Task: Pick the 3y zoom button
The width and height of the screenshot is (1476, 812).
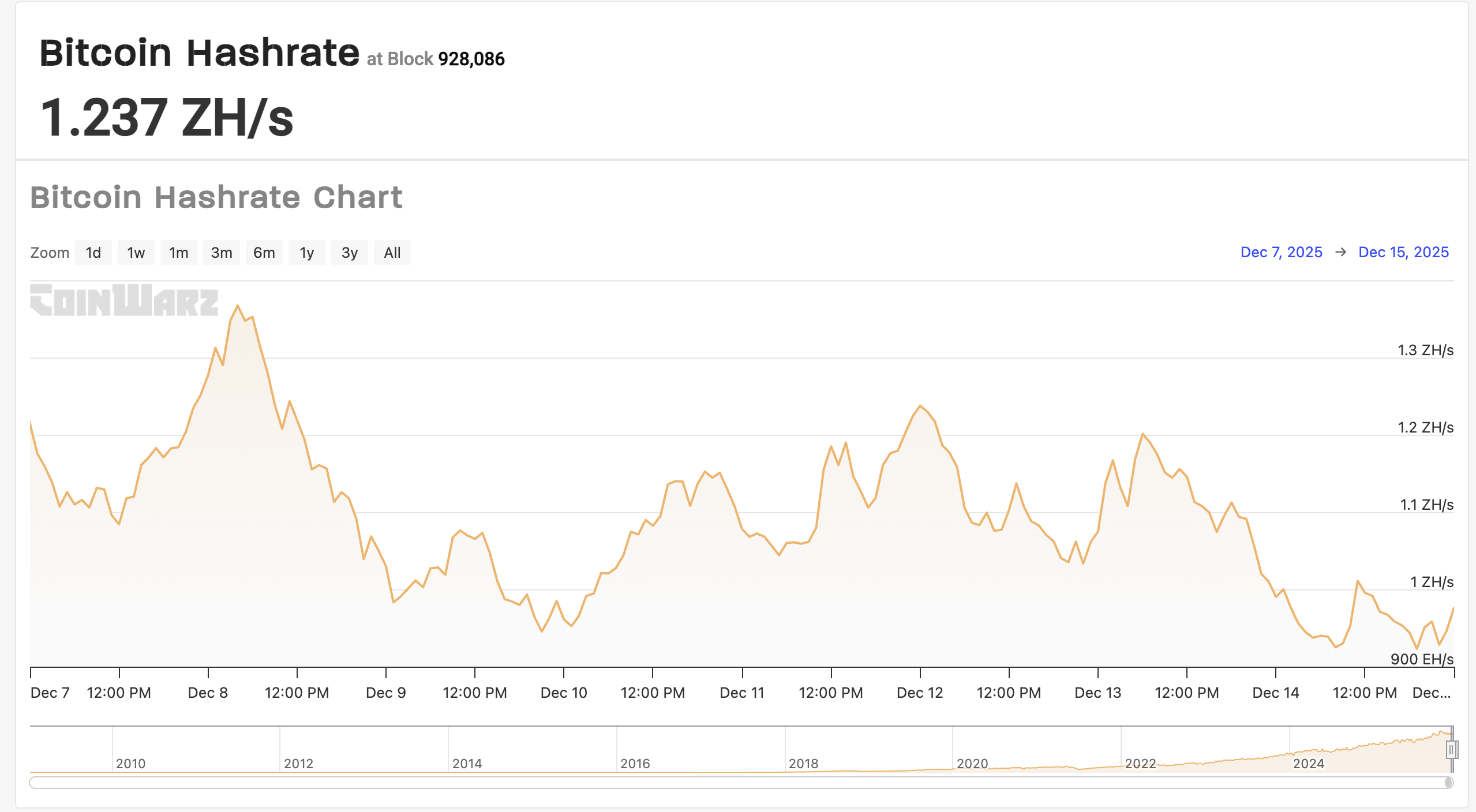Action: click(349, 253)
